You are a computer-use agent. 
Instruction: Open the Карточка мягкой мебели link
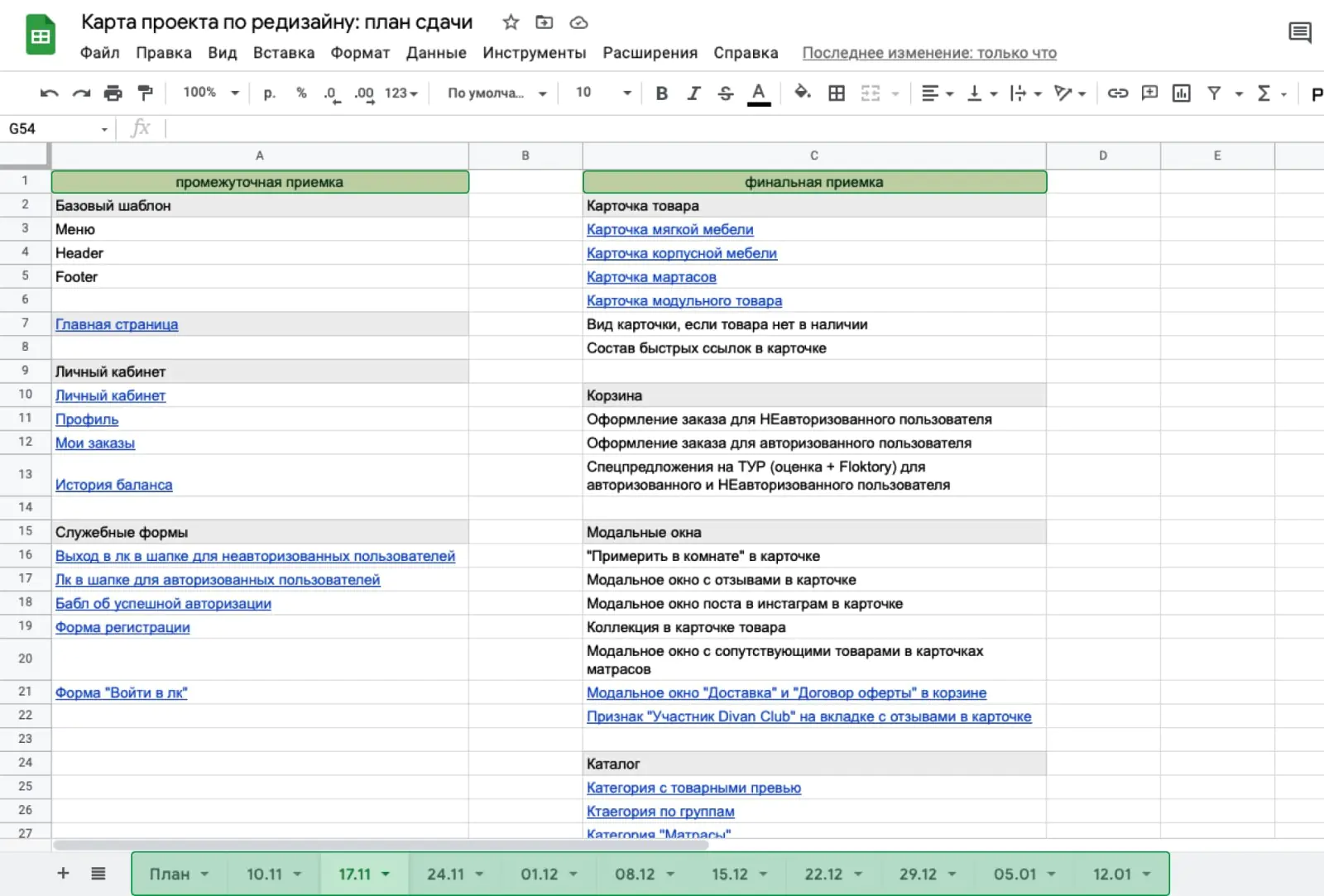click(670, 229)
